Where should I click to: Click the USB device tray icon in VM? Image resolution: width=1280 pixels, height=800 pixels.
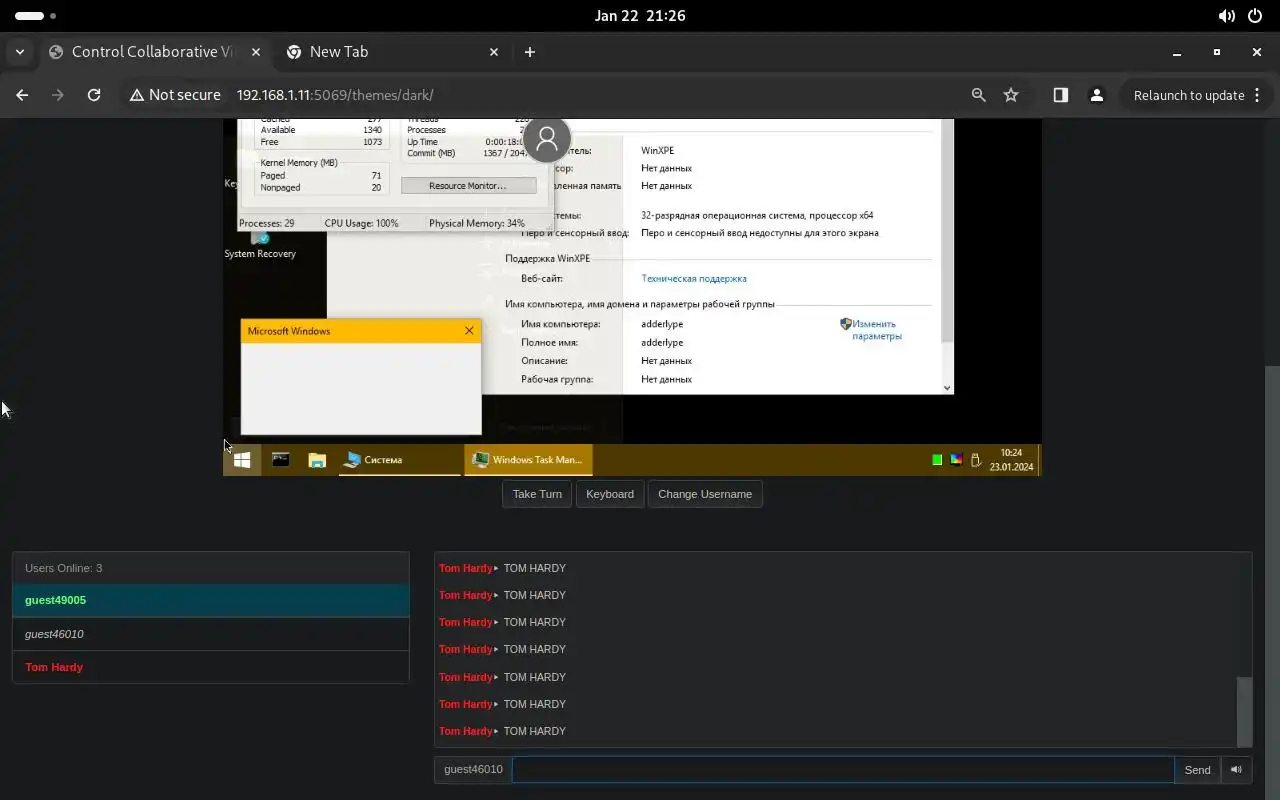975,460
